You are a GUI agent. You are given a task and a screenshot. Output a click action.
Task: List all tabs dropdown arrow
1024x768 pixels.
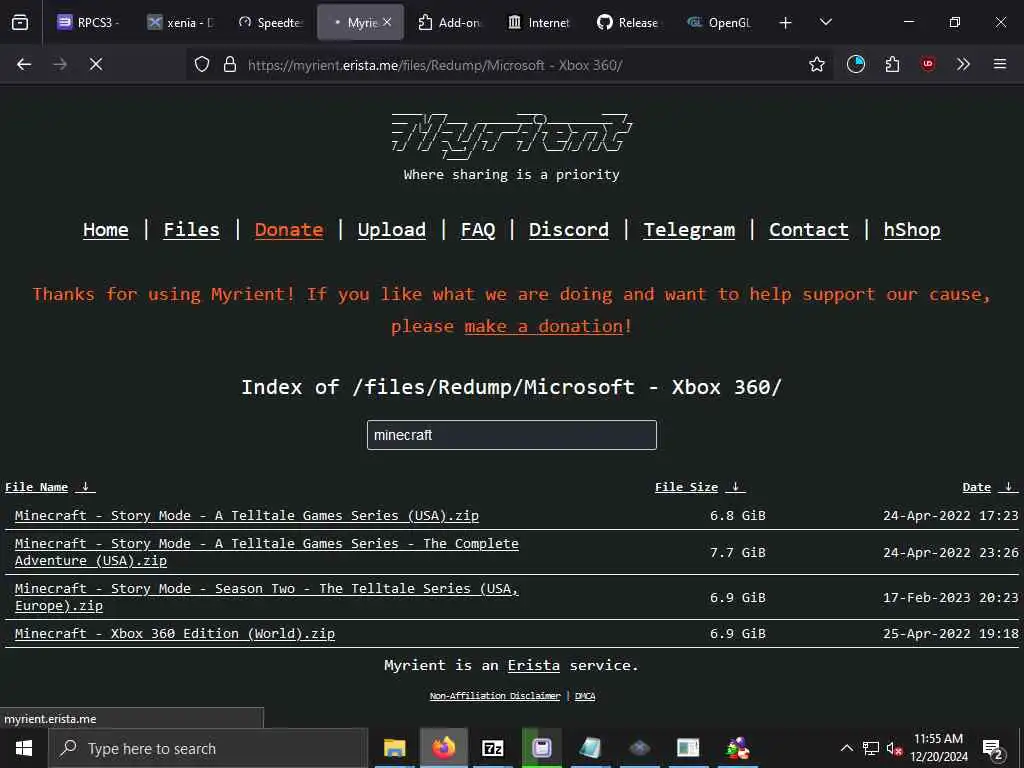(825, 22)
